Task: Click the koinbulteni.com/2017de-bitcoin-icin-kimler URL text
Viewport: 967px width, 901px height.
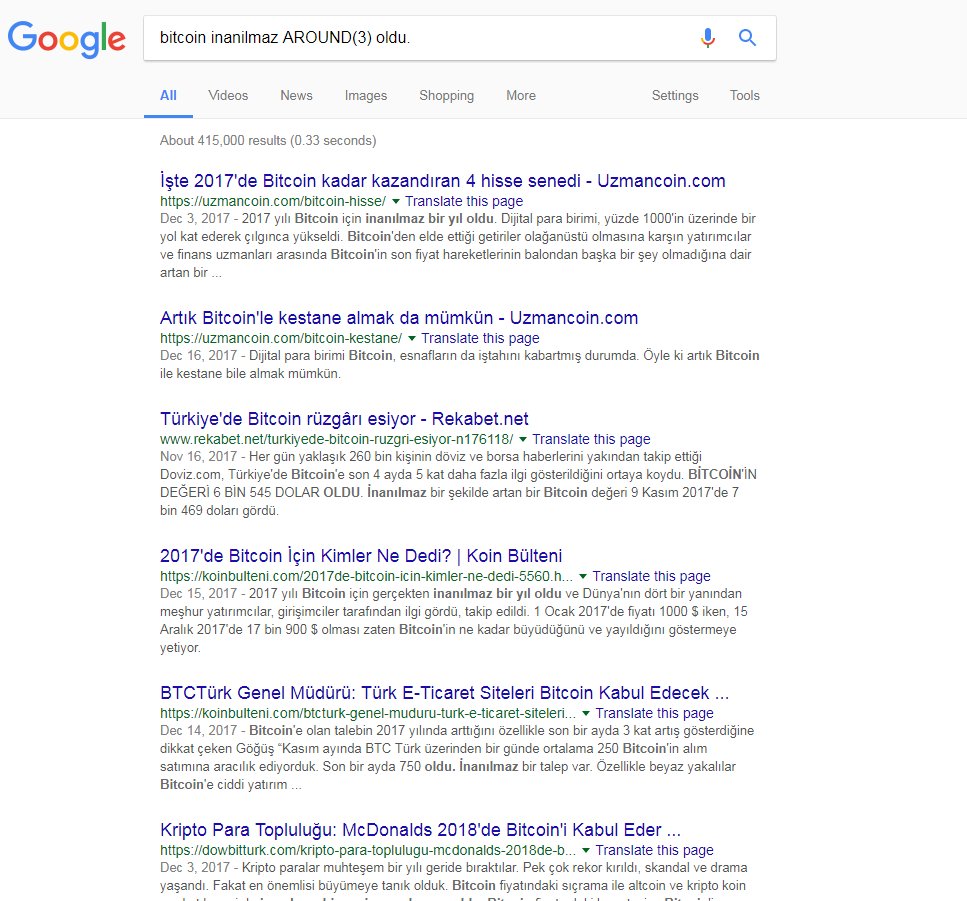Action: (366, 576)
